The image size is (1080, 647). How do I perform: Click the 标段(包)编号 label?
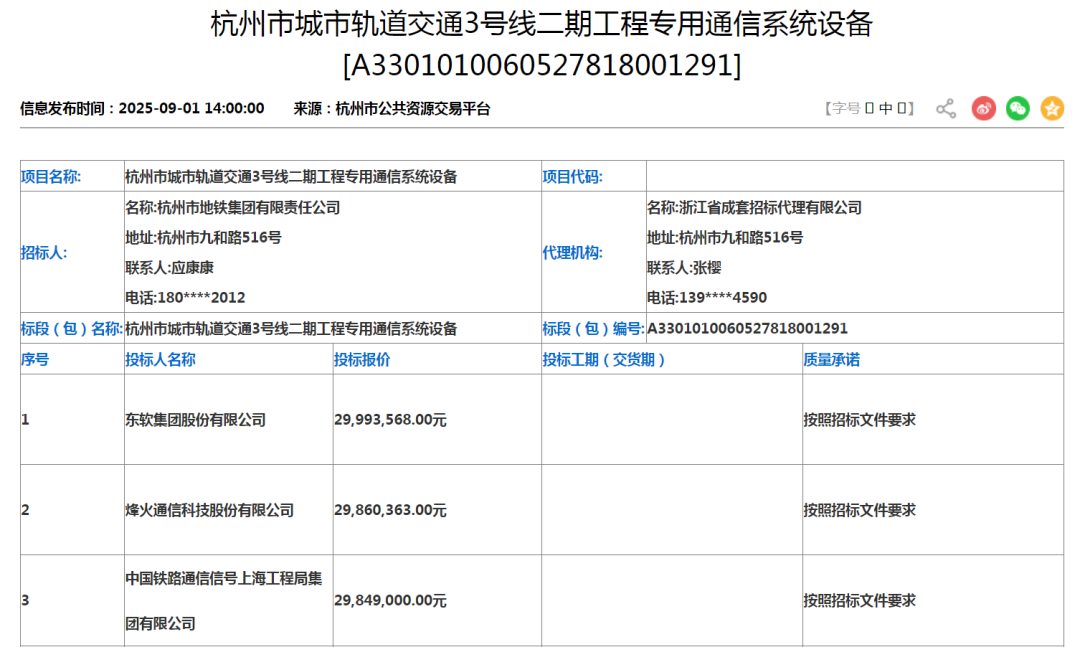(x=593, y=329)
